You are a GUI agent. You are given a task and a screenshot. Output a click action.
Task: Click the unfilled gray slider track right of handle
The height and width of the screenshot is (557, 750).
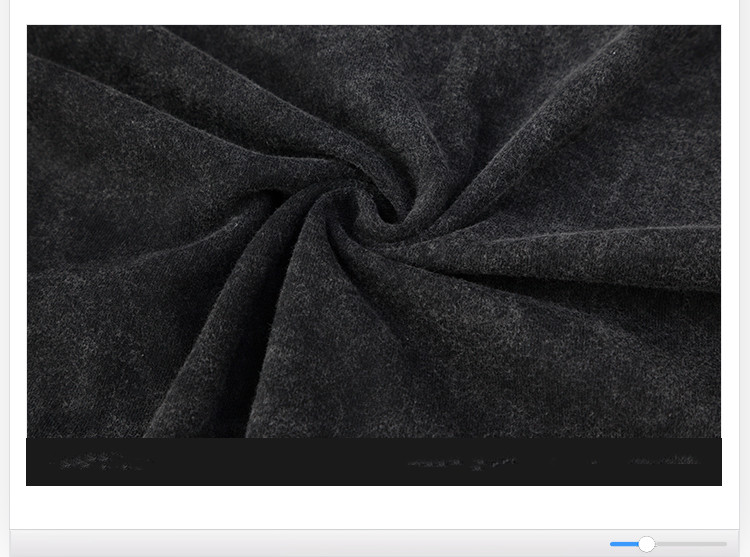click(x=690, y=544)
